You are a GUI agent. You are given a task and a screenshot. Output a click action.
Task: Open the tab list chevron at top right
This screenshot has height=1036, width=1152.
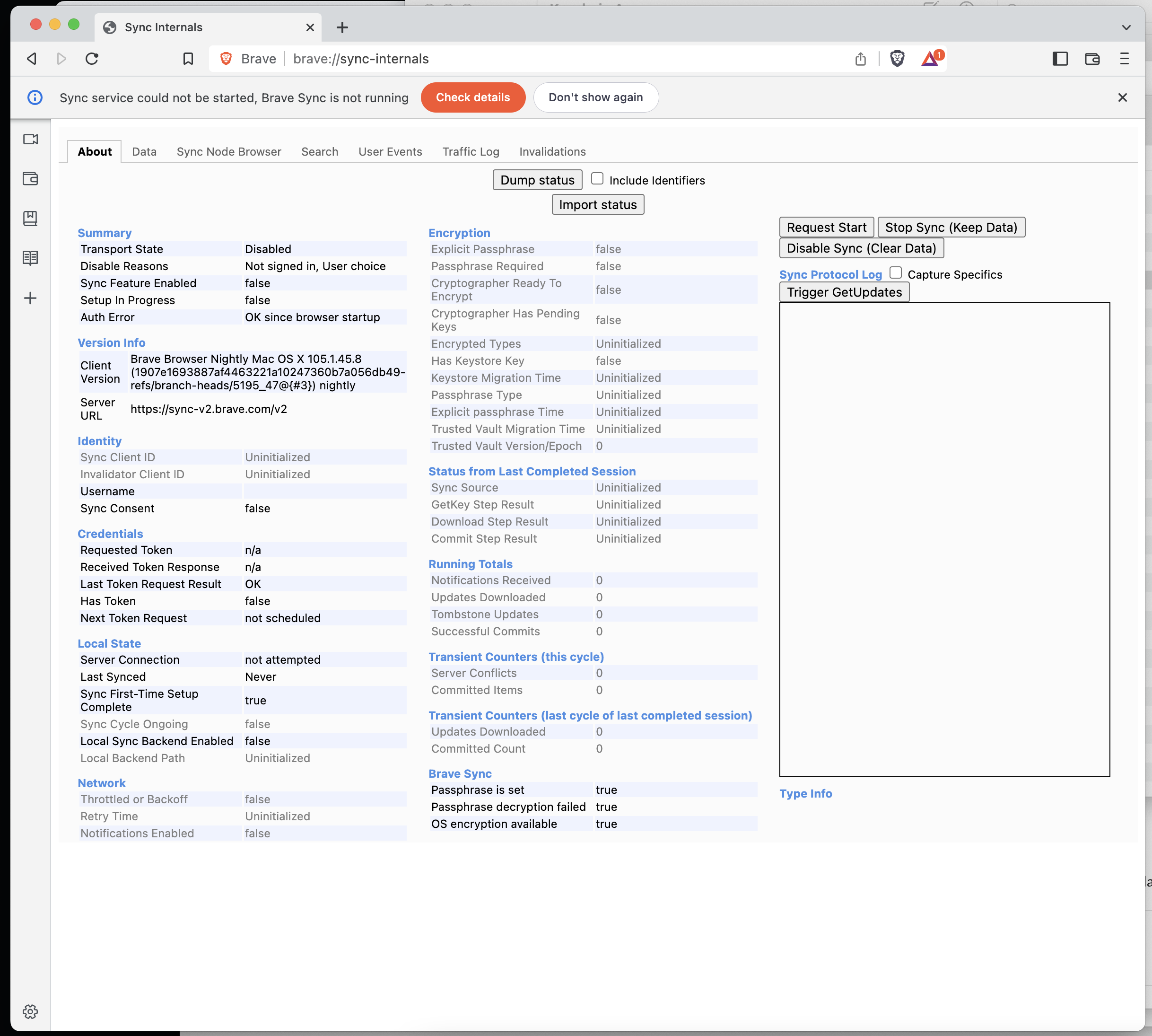[x=1126, y=27]
